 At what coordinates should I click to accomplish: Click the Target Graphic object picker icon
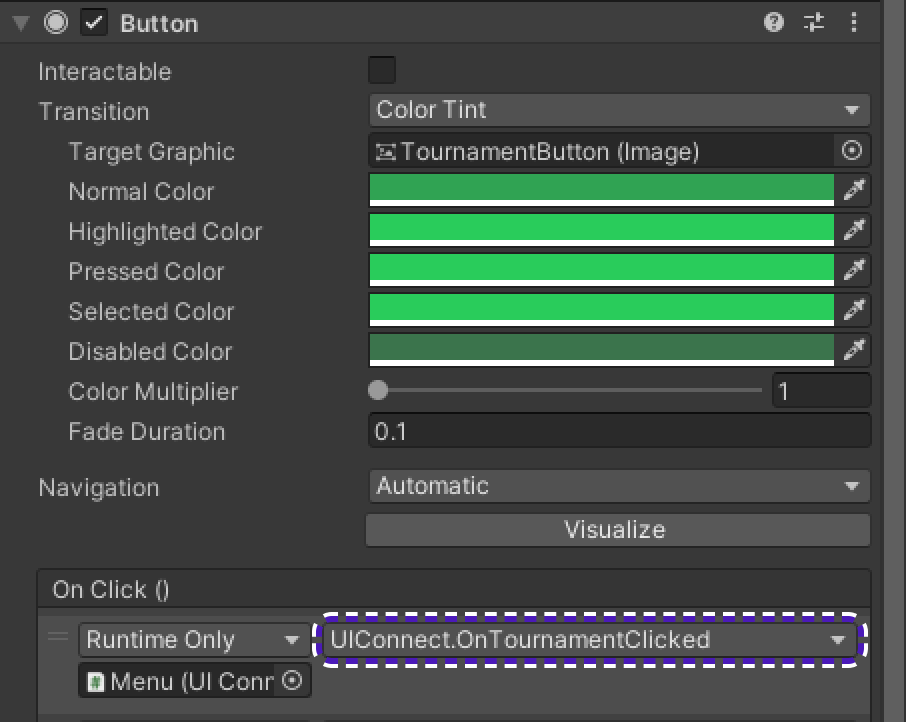[852, 151]
